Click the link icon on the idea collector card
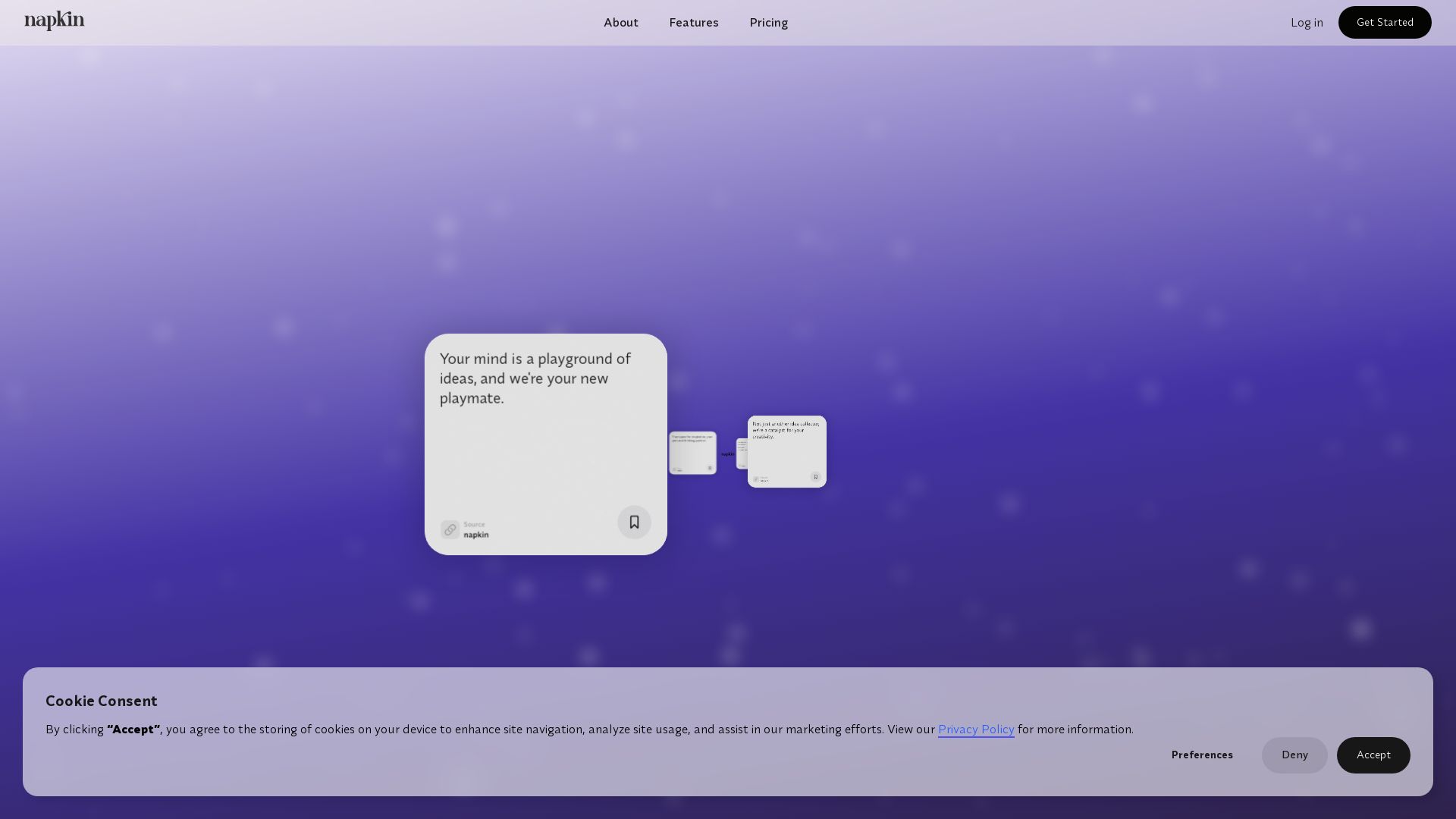This screenshot has height=819, width=1456. [x=756, y=479]
